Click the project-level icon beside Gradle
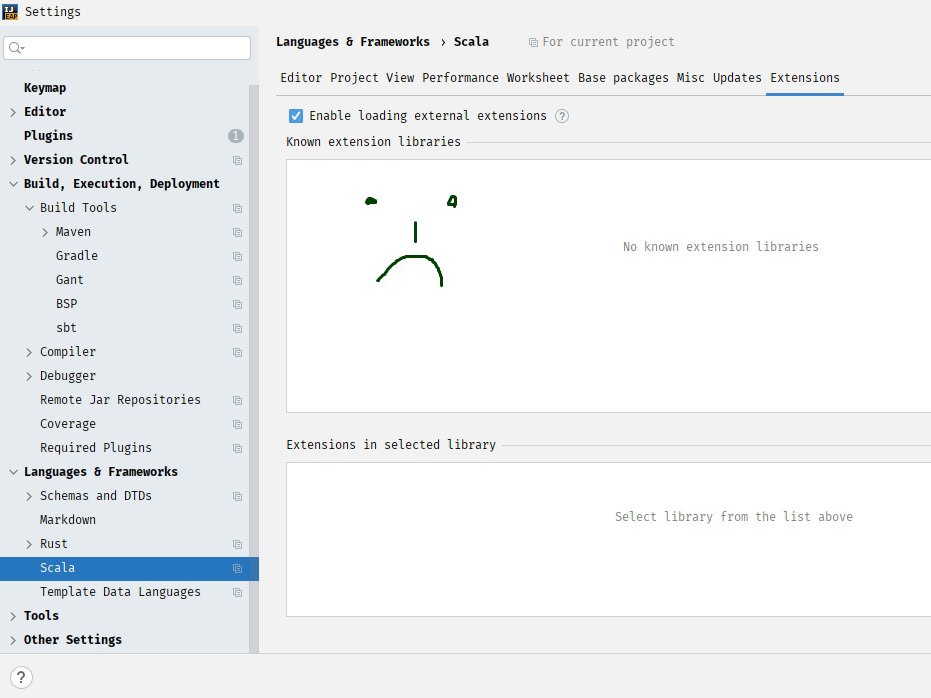 [238, 256]
